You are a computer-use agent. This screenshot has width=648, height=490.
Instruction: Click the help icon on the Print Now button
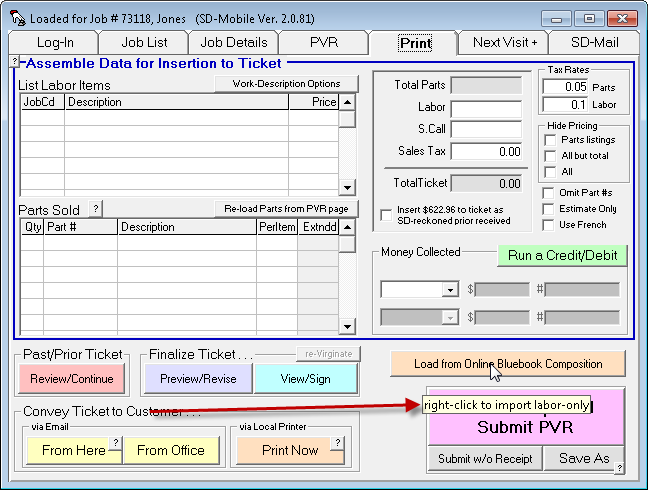338,443
